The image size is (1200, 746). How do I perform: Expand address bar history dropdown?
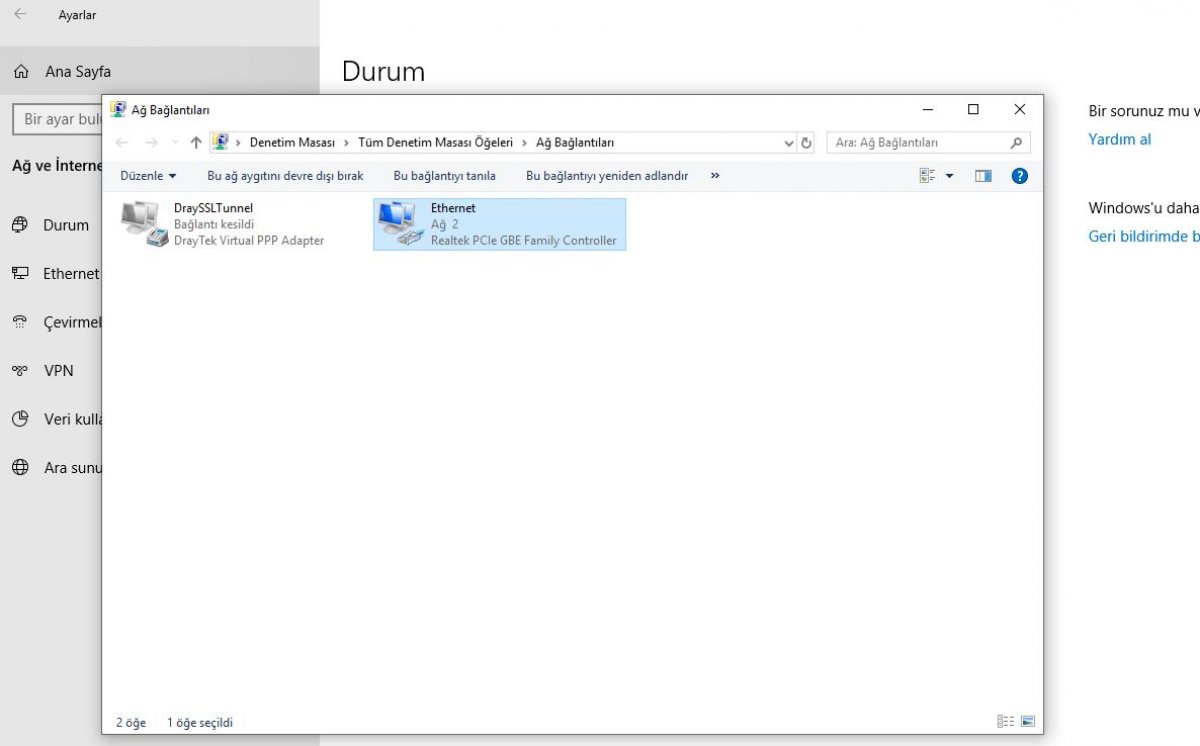click(789, 143)
